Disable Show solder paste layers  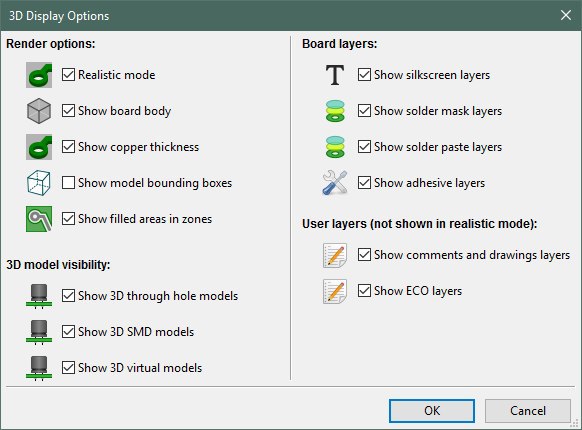tap(364, 147)
